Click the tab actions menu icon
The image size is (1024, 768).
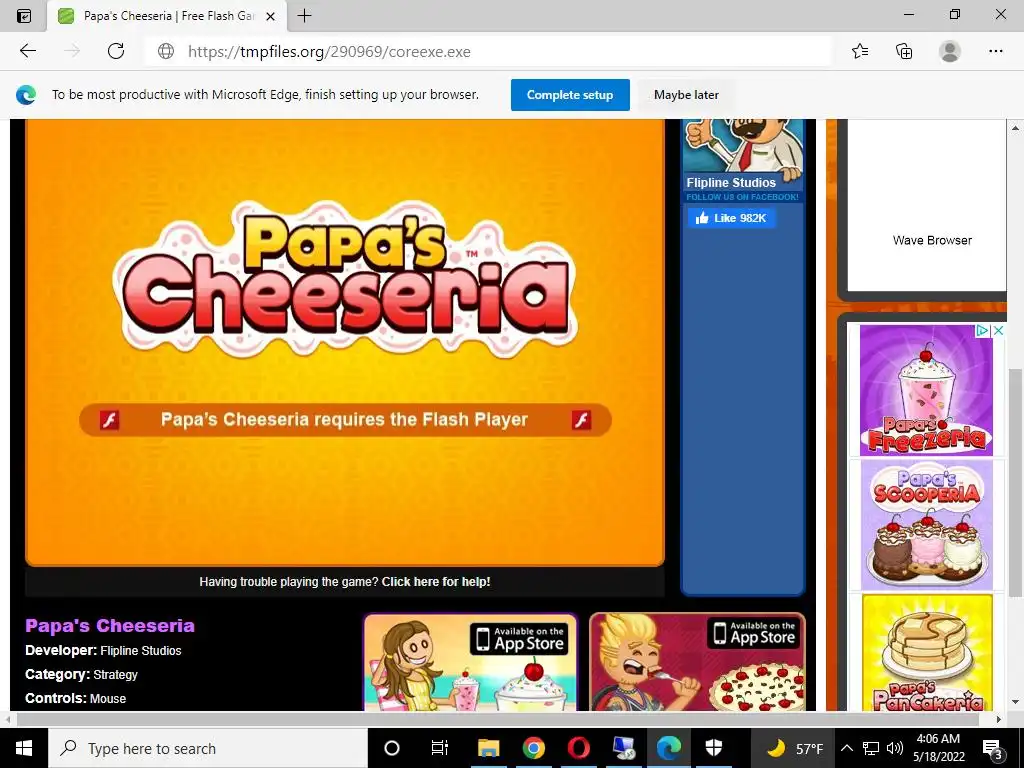tap(24, 16)
